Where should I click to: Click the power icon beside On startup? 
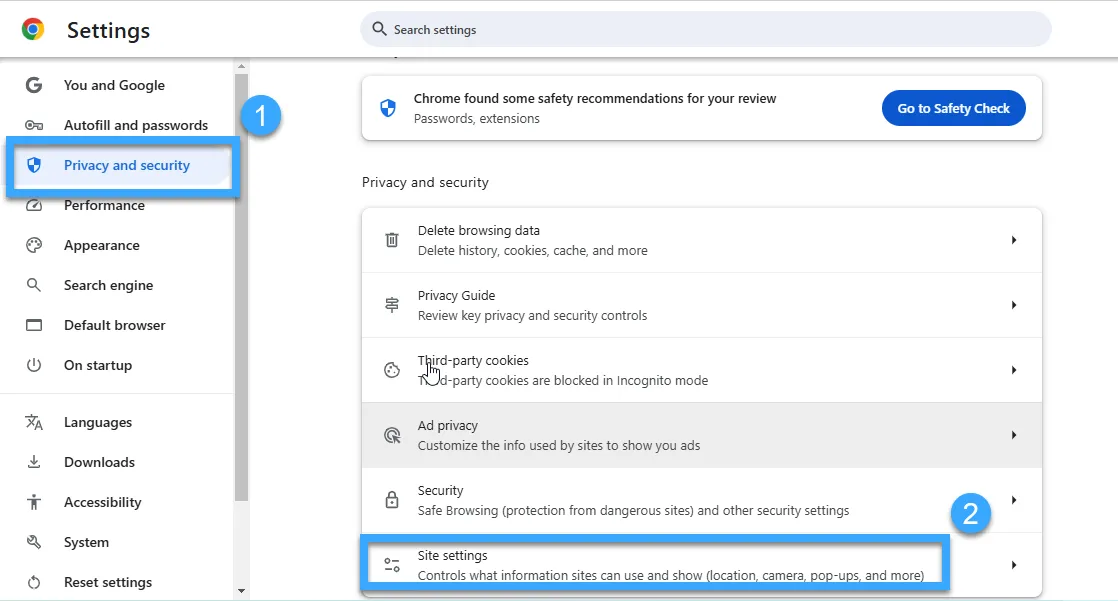click(34, 365)
